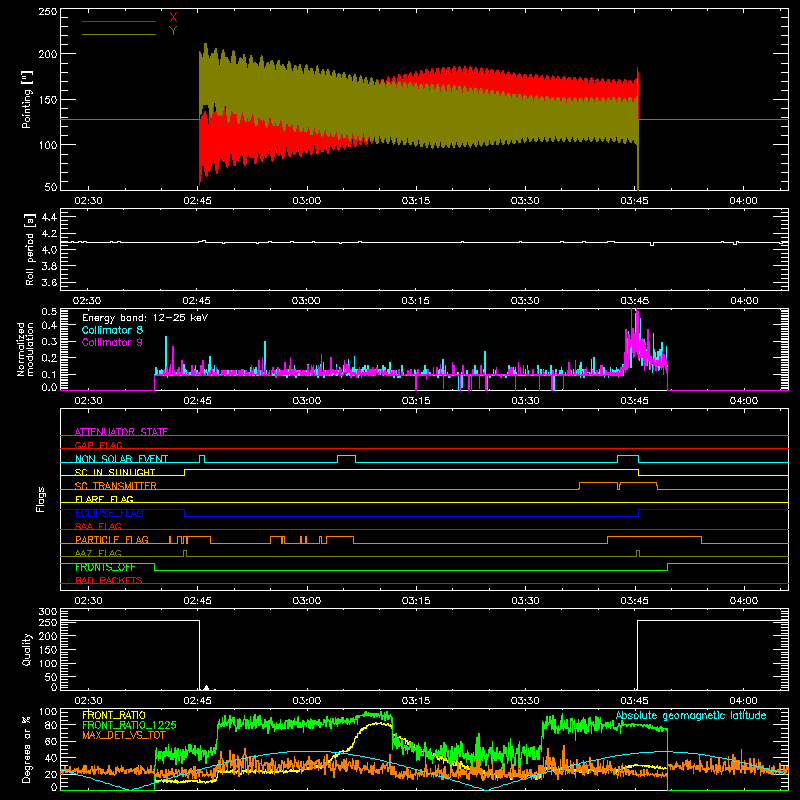800x800 pixels.
Task: Click the magenta Collimator 9 legend entry
Action: coord(112,342)
